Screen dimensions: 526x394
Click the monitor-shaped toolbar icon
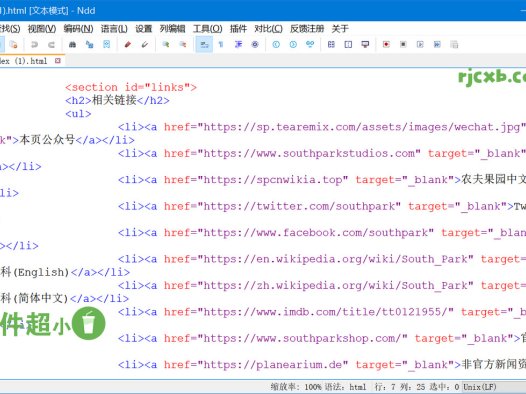[365, 45]
